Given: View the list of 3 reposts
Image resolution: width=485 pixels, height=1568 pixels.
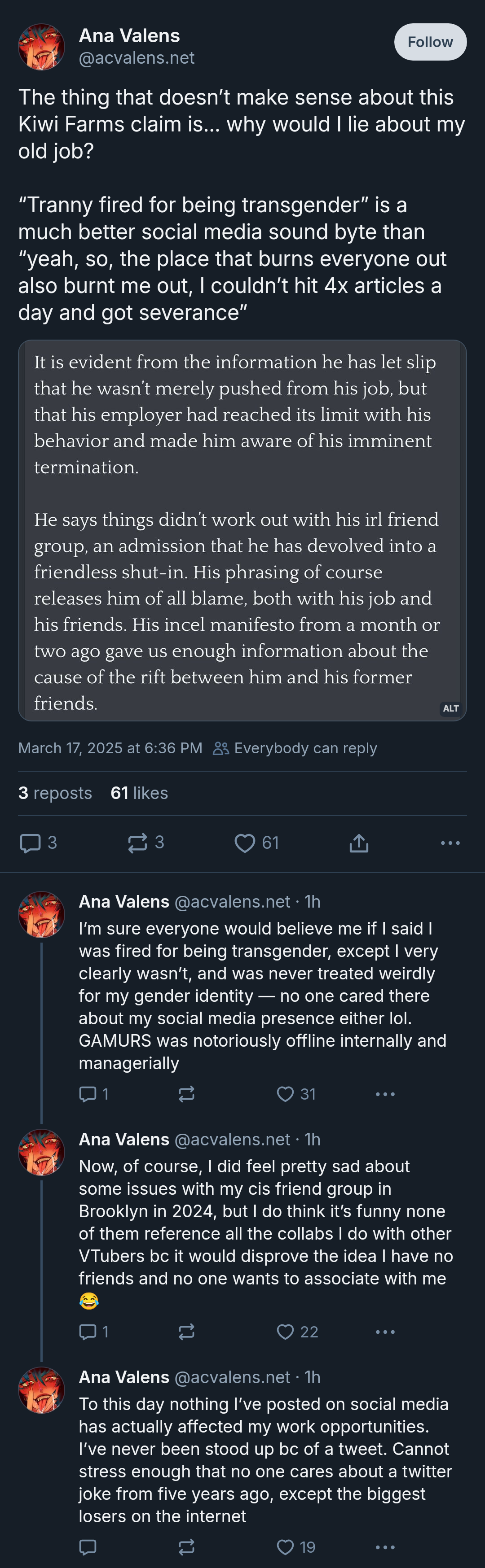Looking at the screenshot, I should tap(55, 793).
